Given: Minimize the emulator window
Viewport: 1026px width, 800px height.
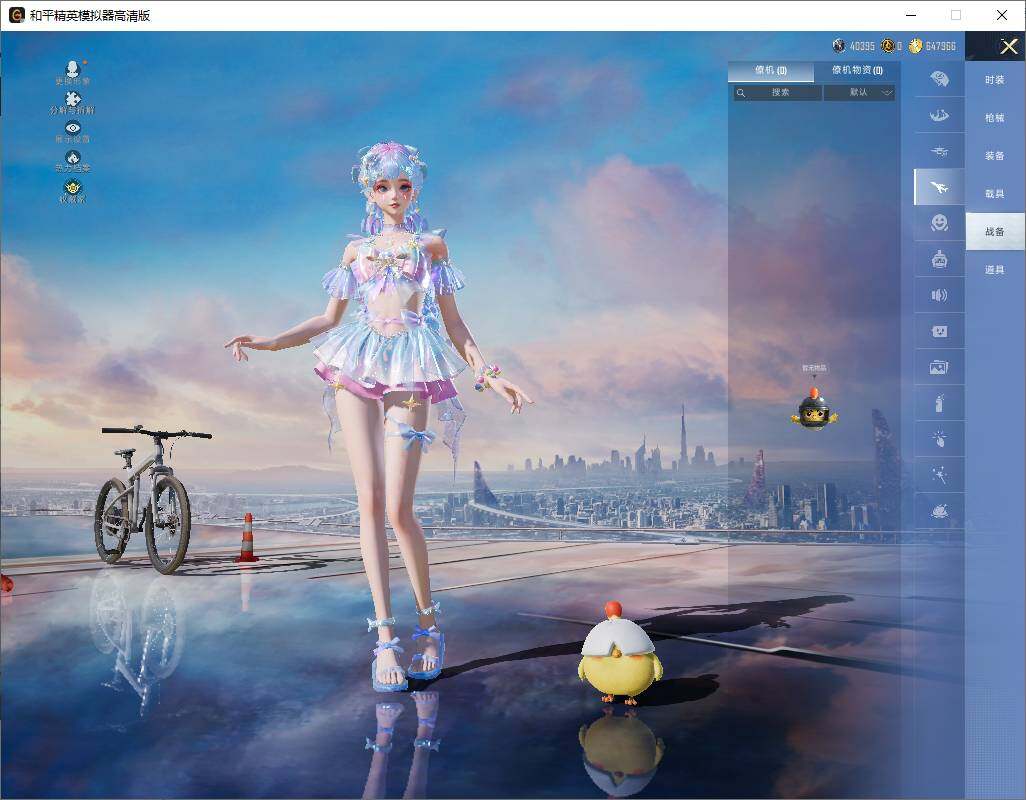Looking at the screenshot, I should pos(911,15).
